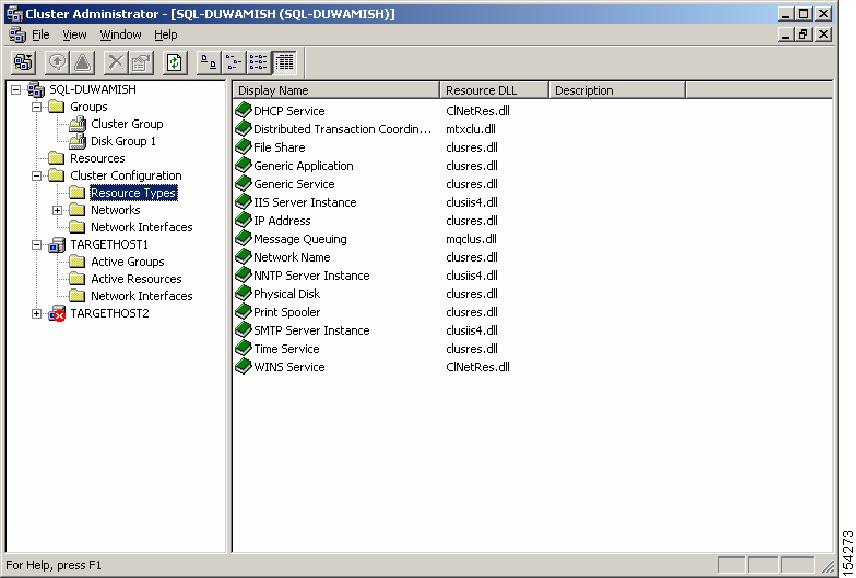
Task: Collapse the Cluster Configuration expander
Action: click(37, 176)
